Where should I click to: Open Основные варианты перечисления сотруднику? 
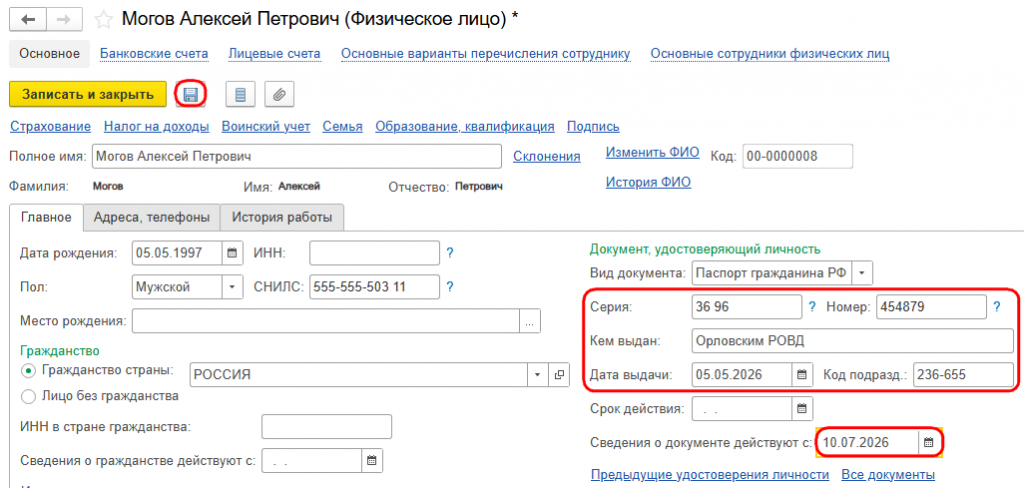pyautogui.click(x=486, y=54)
